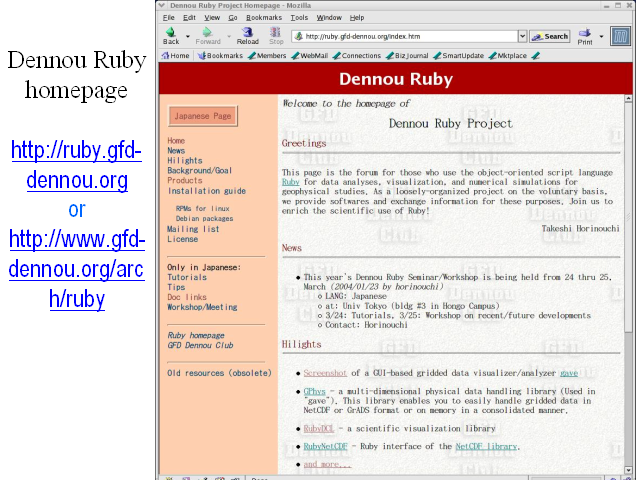This screenshot has width=640, height=480.
Task: Click the Japanese Page button
Action: (x=203, y=116)
